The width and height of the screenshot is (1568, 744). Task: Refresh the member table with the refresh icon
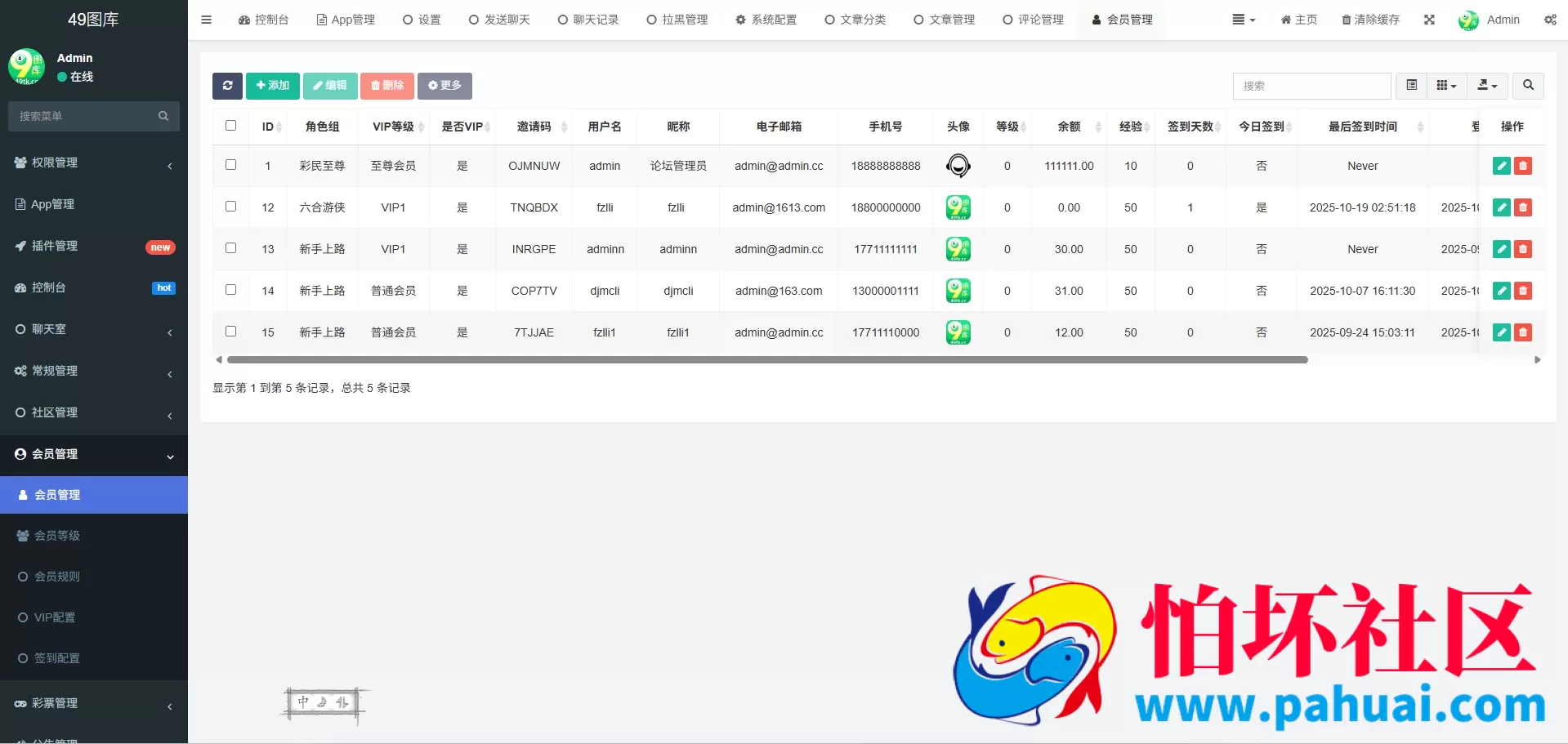pos(227,86)
